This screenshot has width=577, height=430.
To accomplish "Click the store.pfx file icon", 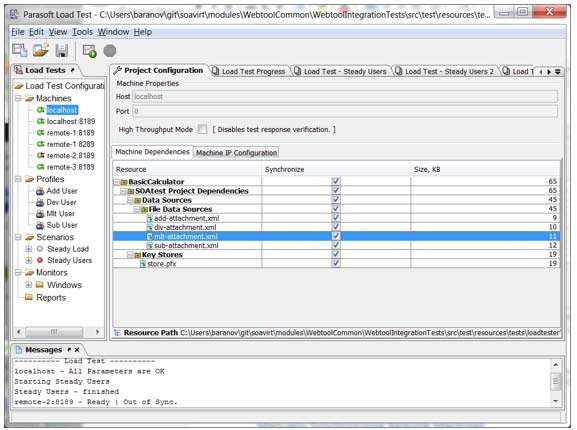I will 143,264.
